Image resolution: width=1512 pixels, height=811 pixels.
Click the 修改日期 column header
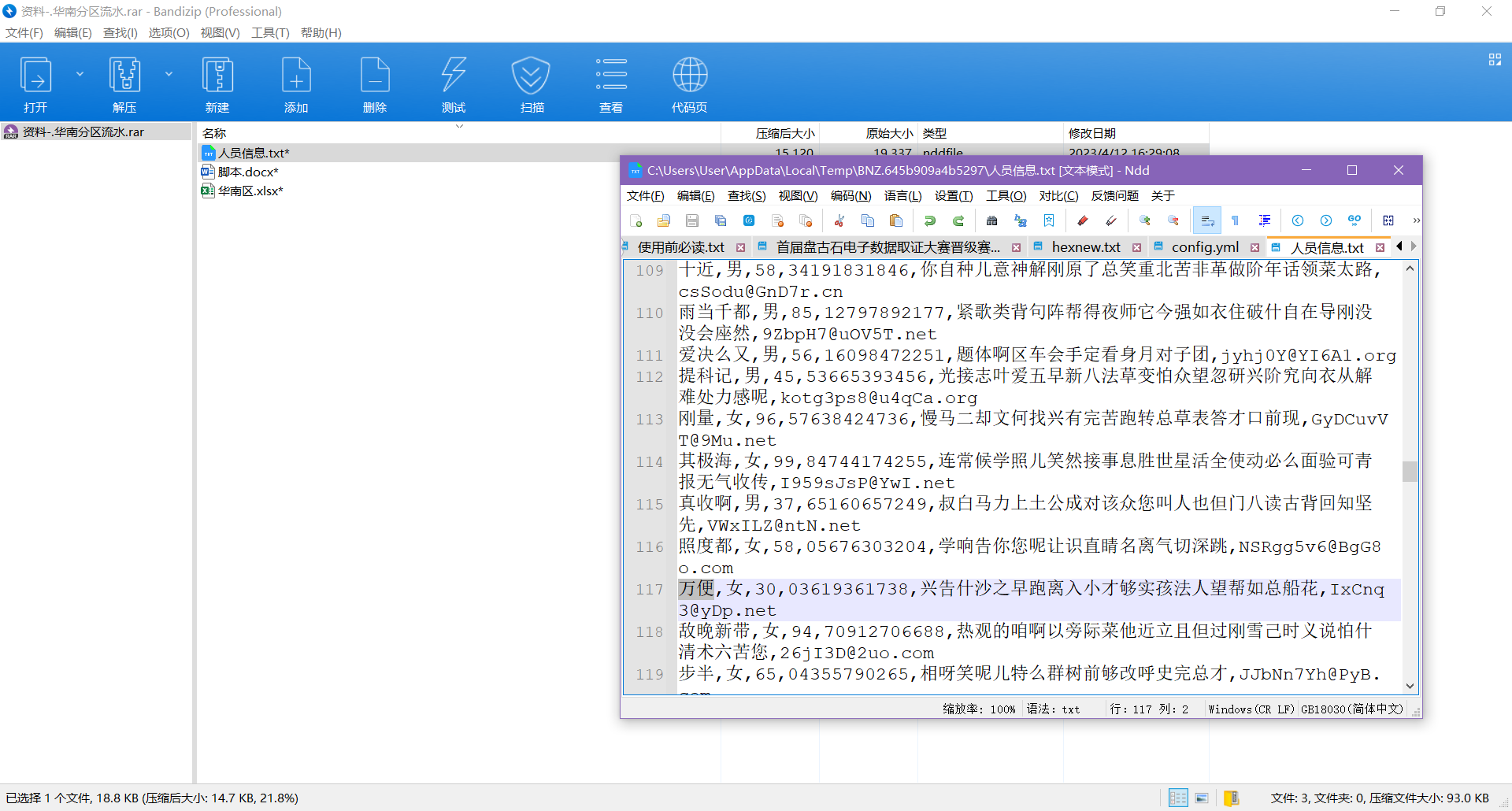[x=1091, y=133]
